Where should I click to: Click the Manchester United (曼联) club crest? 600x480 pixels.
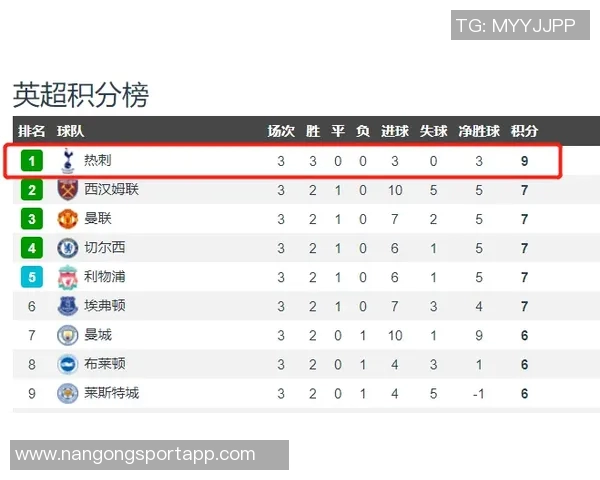[x=67, y=219]
